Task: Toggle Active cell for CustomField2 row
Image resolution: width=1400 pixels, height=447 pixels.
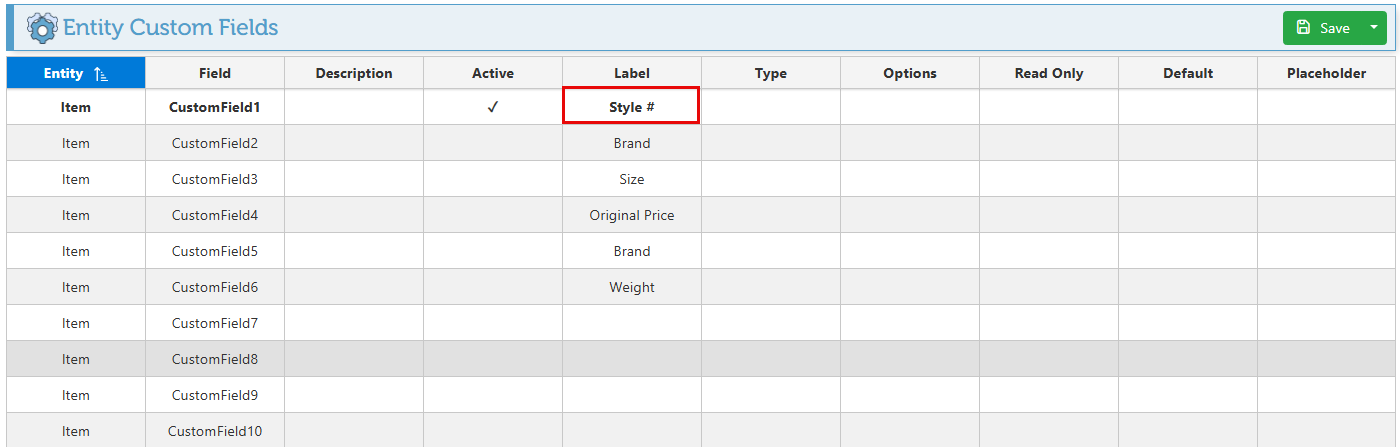Action: pyautogui.click(x=492, y=143)
